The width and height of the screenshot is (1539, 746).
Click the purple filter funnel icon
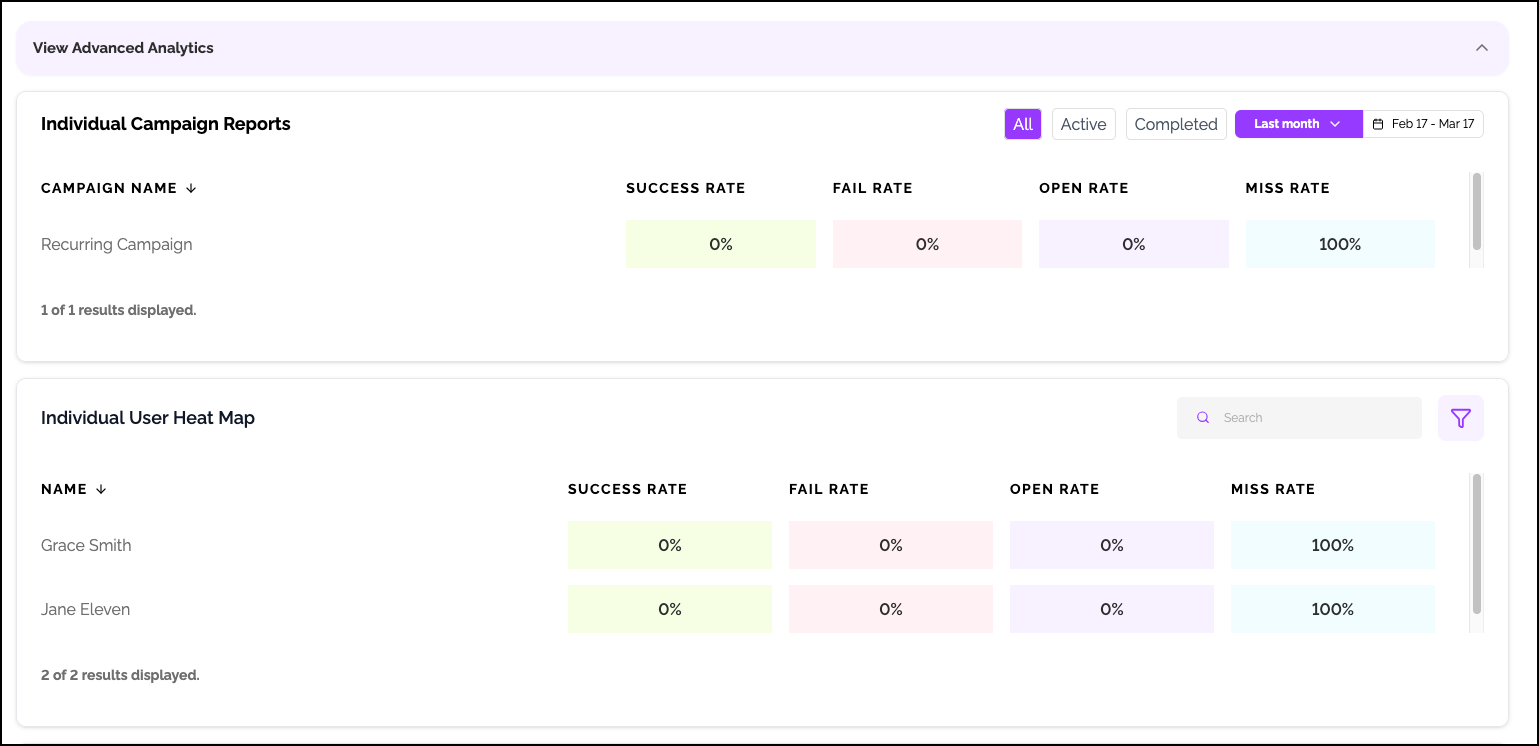1460,418
